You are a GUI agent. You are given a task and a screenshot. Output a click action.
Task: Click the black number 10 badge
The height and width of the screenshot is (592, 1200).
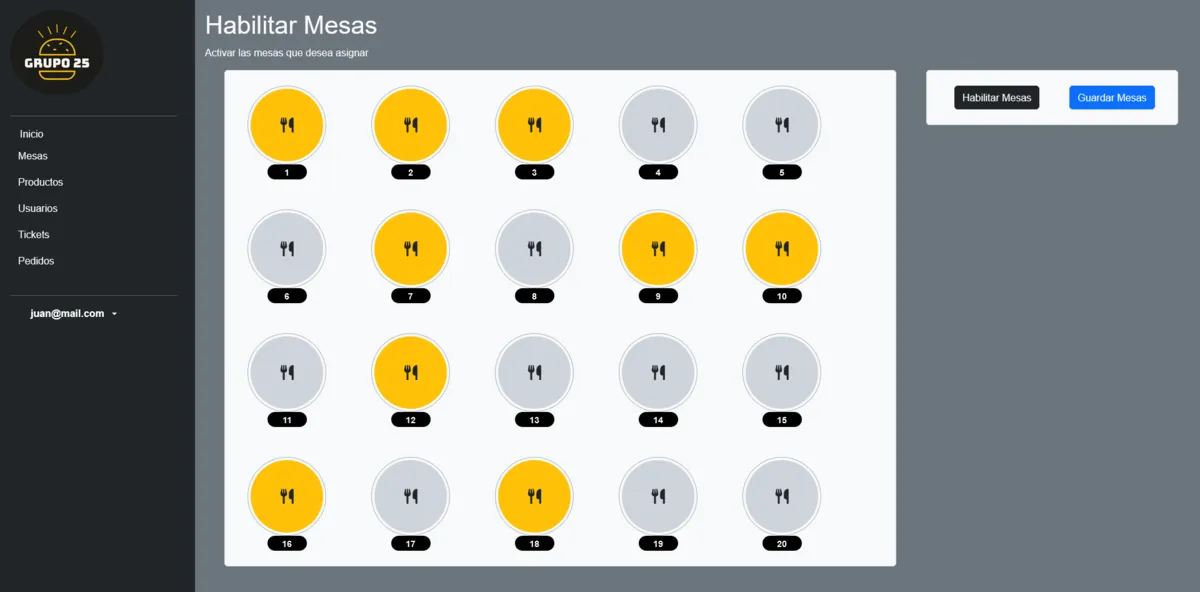[x=782, y=296]
